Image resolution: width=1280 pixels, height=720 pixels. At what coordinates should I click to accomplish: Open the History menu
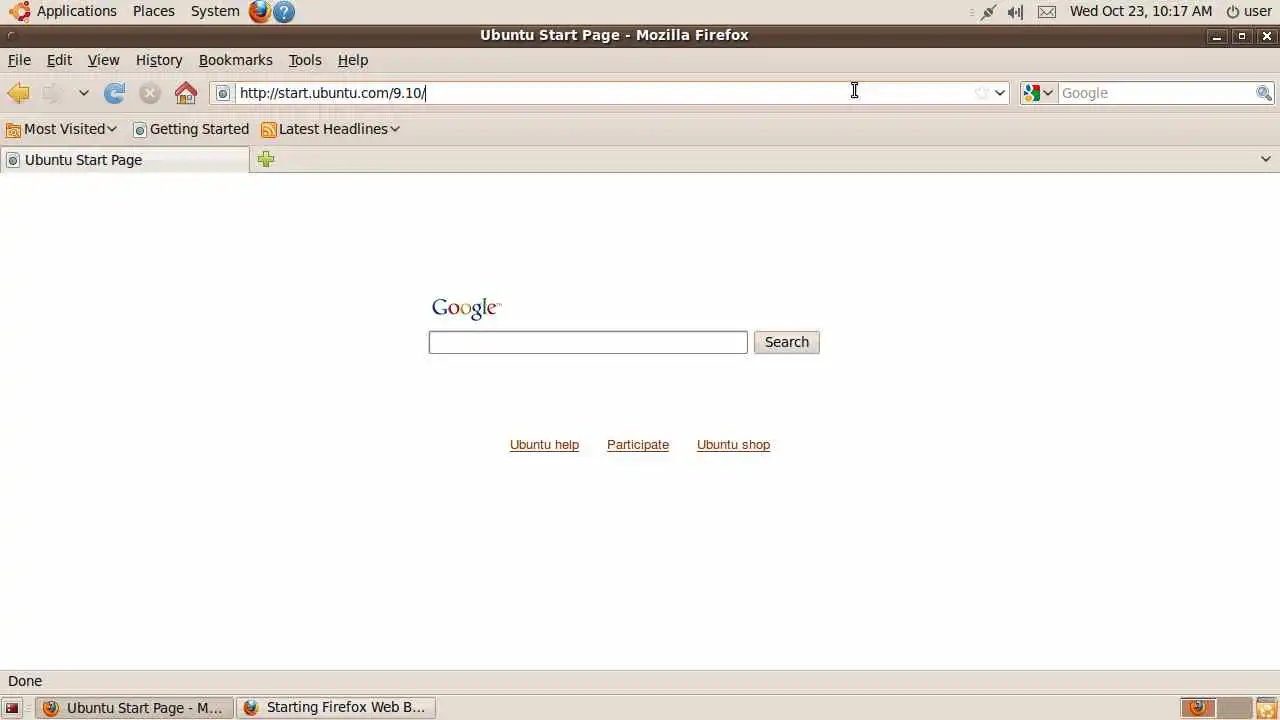click(159, 60)
